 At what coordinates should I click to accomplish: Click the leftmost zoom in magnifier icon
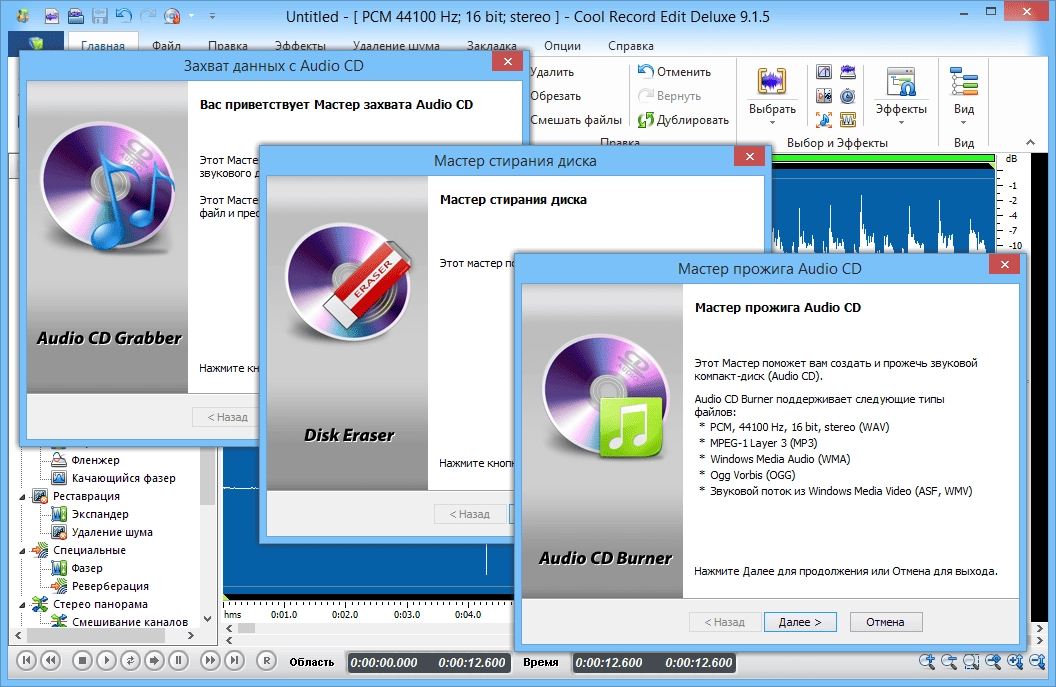tap(927, 662)
